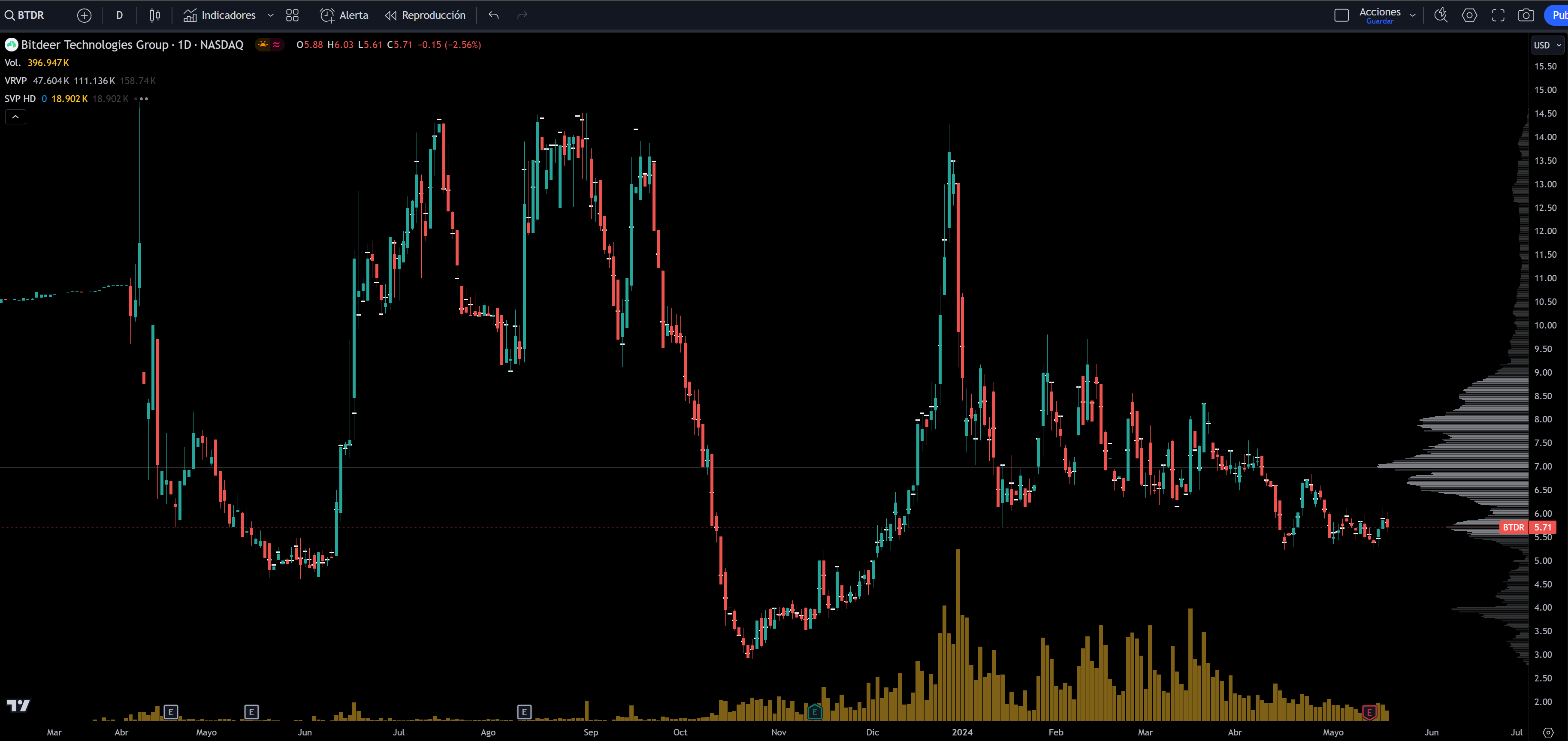Open symbol search for BTDR
Screen dimensions: 1568x741
tap(25, 15)
